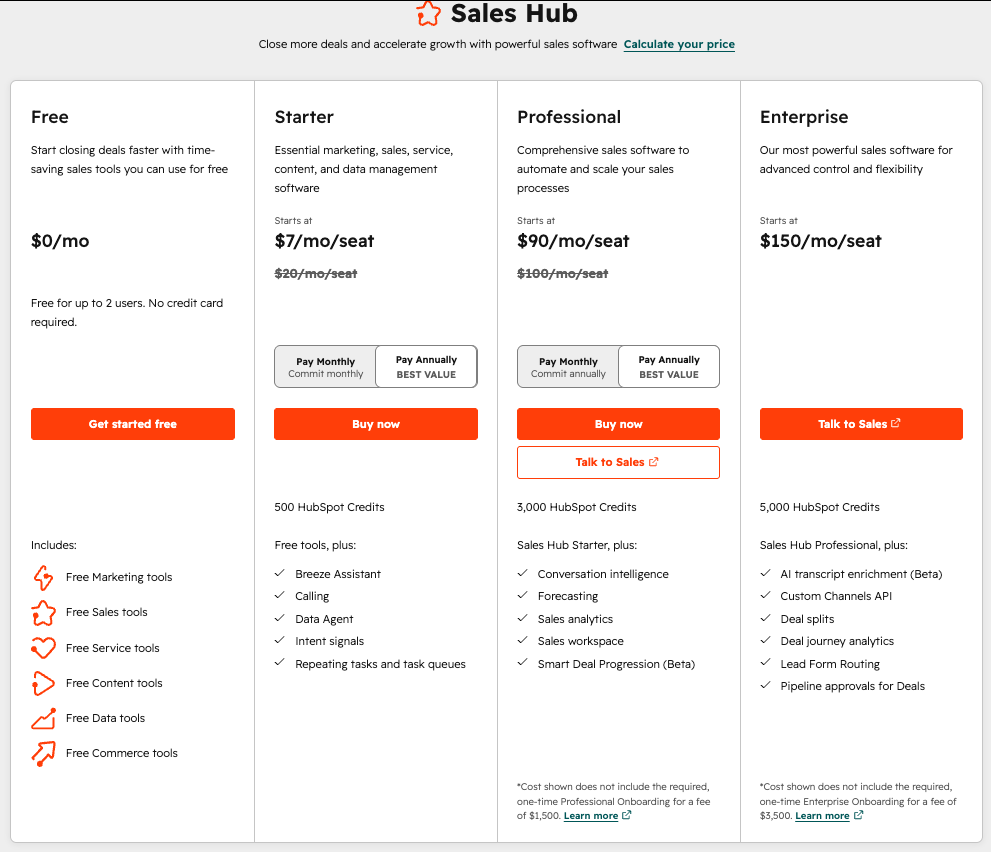
Task: Open Enterprise Onboarding Learn more link
Action: click(x=822, y=816)
